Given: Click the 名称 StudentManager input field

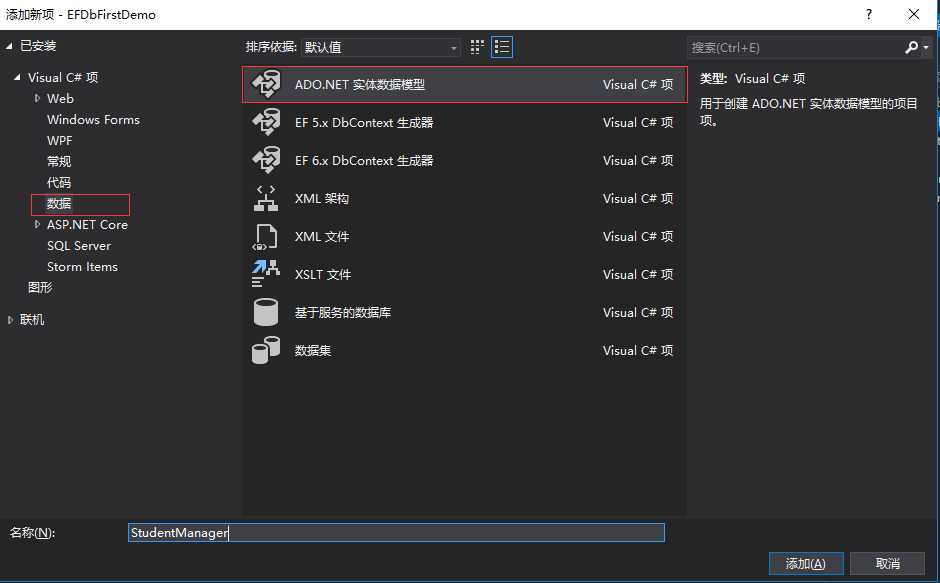Looking at the screenshot, I should (396, 533).
